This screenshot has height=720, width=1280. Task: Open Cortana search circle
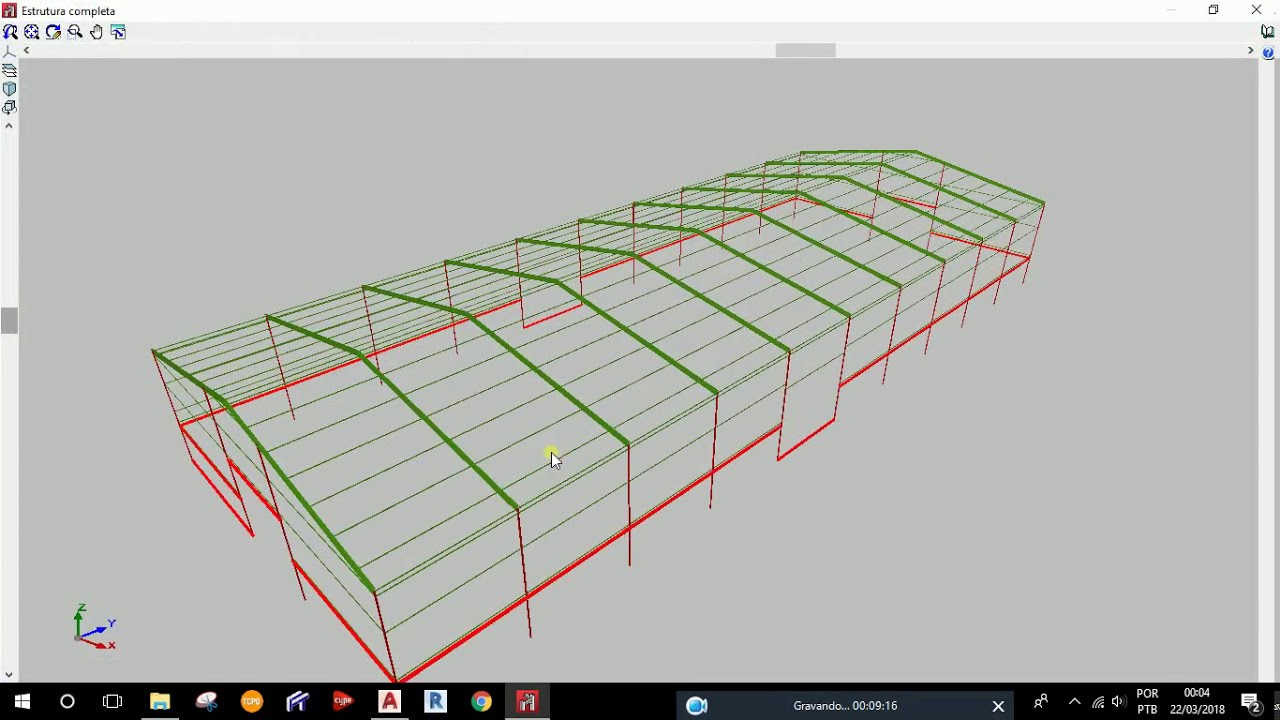(67, 702)
